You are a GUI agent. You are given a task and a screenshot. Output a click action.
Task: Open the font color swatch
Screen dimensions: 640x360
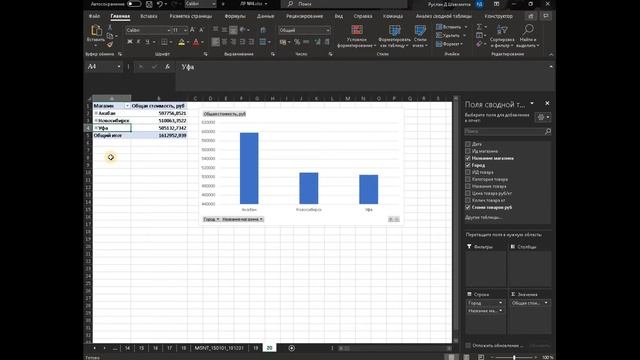pyautogui.click(x=196, y=42)
